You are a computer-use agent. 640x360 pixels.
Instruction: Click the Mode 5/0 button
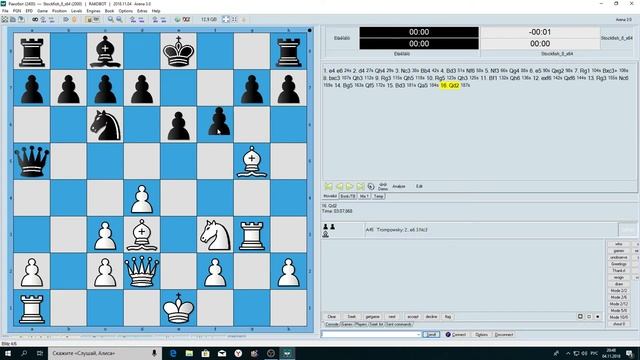pyautogui.click(x=619, y=311)
